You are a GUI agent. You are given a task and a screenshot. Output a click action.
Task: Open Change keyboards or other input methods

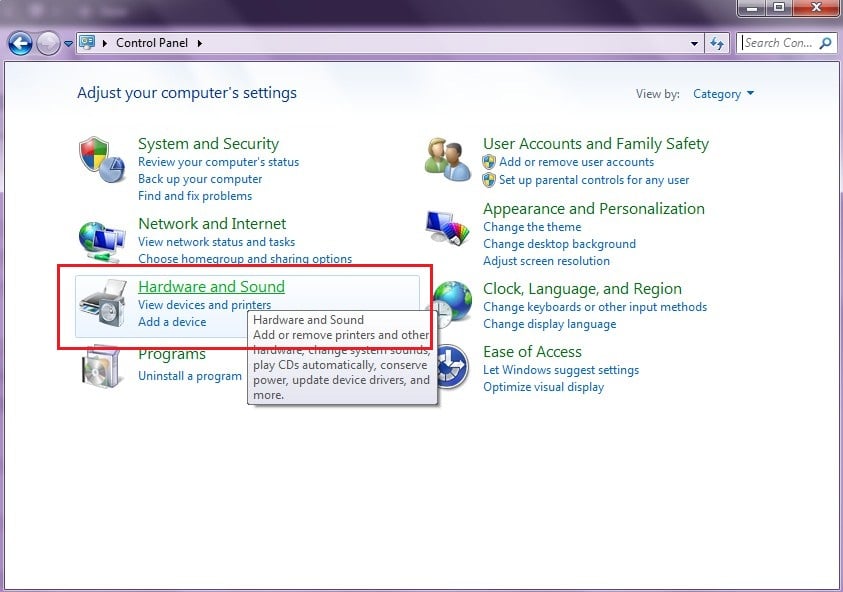[595, 307]
